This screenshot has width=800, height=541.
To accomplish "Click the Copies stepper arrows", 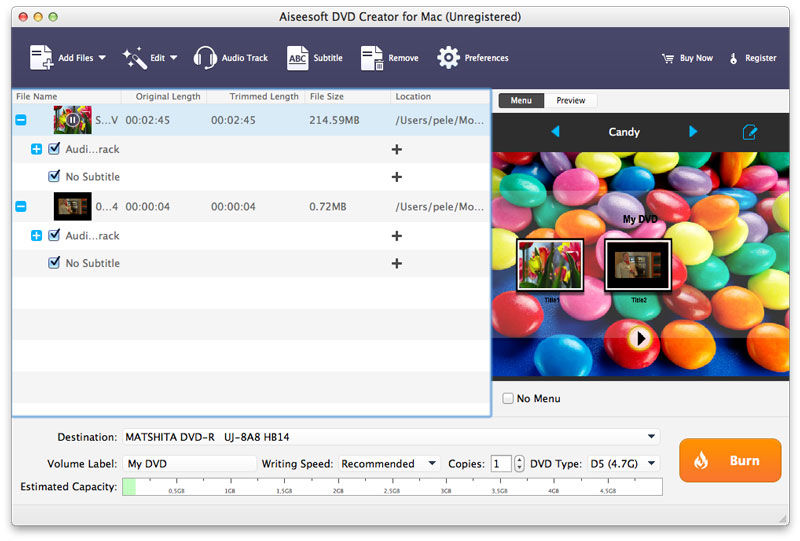I will pos(519,463).
